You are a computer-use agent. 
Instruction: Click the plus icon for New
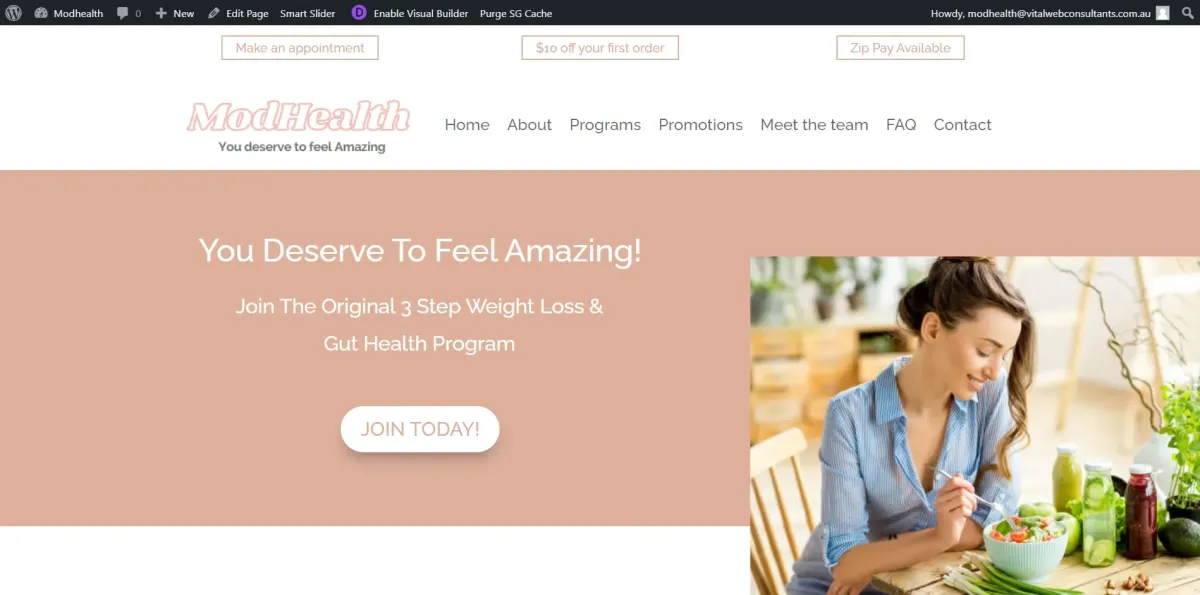pyautogui.click(x=161, y=13)
